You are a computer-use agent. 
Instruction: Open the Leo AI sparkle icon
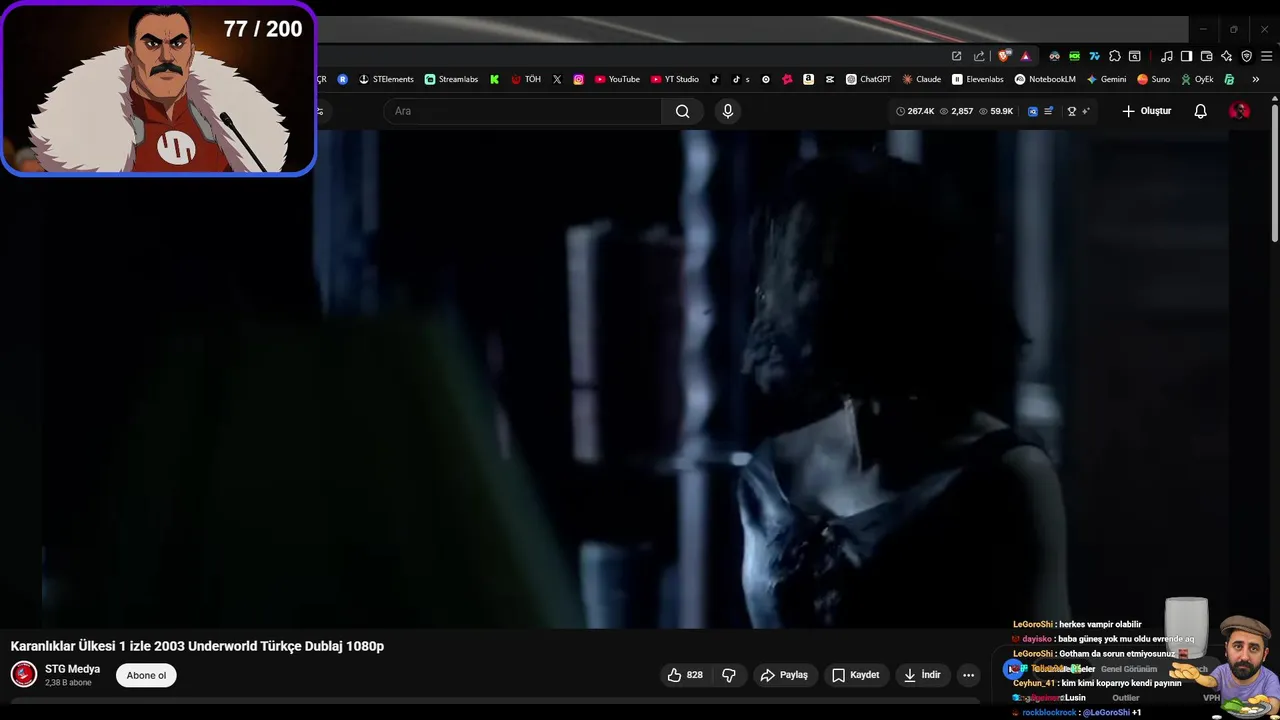(1227, 56)
